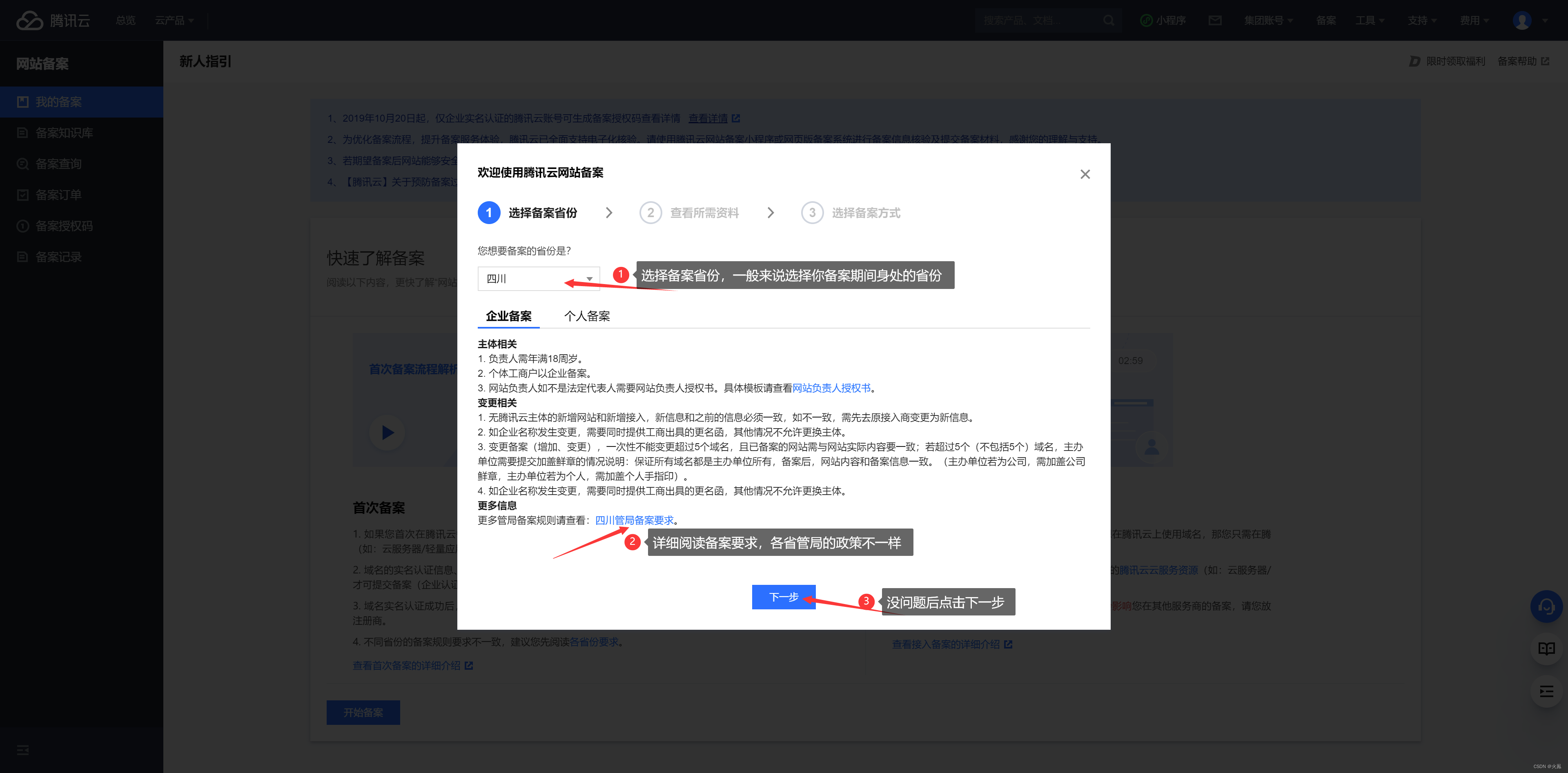1568x773 pixels.
Task: Open the customer service headset icon
Action: pyautogui.click(x=1546, y=606)
